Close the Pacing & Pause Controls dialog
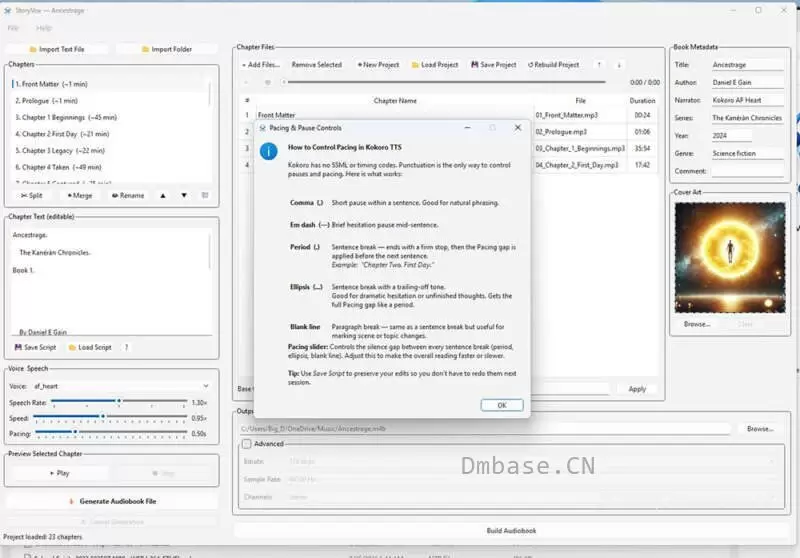Screen dimensions: 800x558 tap(518, 128)
